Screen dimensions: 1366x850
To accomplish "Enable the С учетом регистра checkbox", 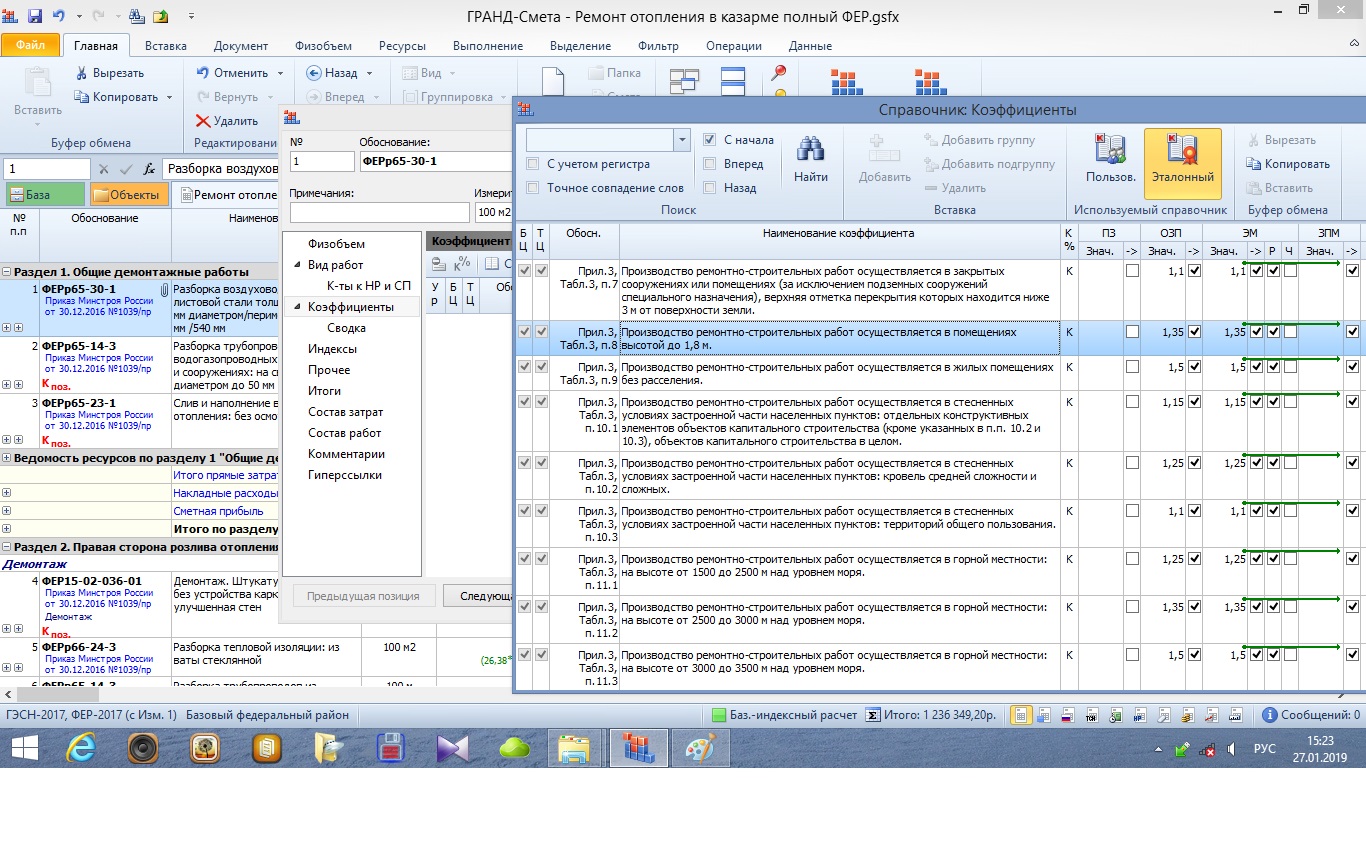I will [x=533, y=164].
